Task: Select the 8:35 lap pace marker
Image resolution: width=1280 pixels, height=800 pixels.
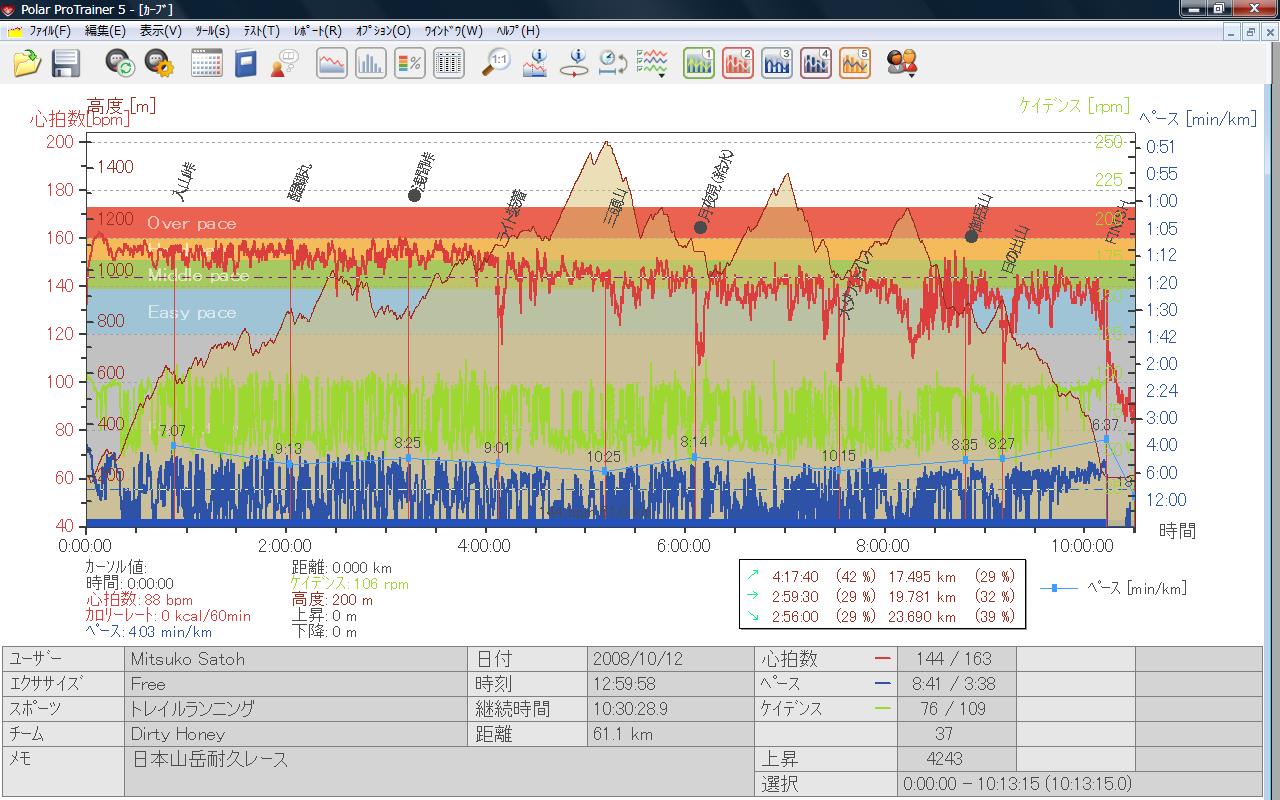Action: [965, 459]
